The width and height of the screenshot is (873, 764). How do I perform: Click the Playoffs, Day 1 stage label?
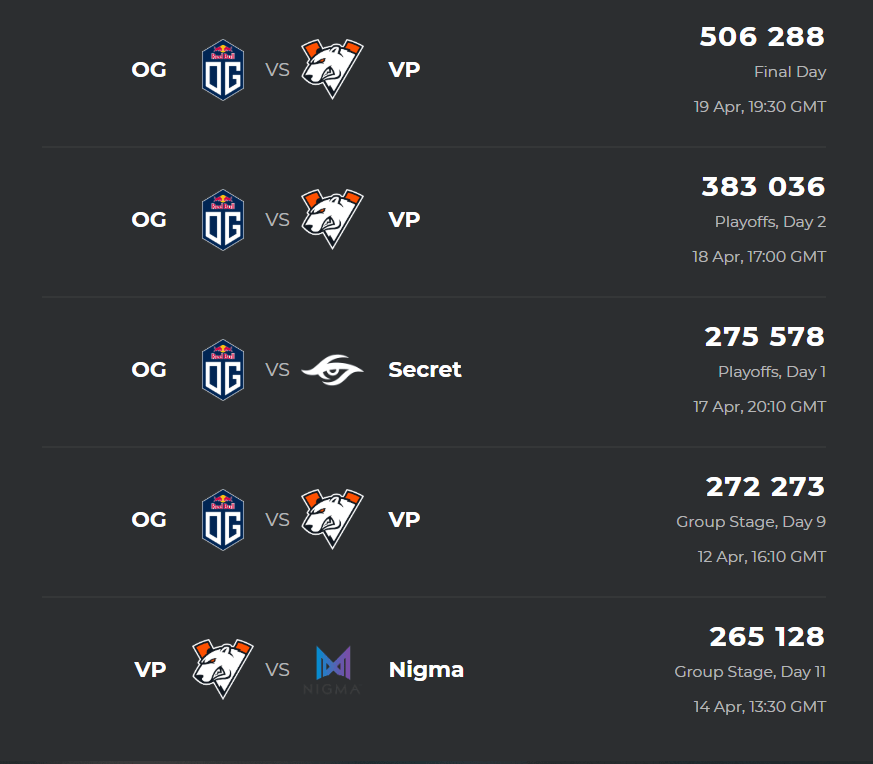pyautogui.click(x=772, y=371)
